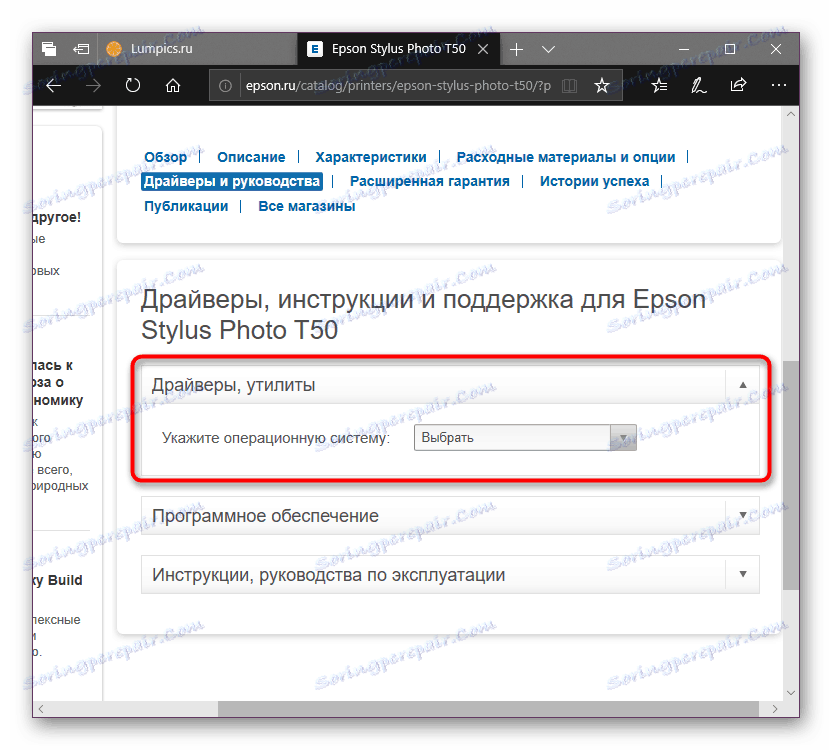Click the scroll left arrow
This screenshot has width=832, height=750.
(41, 709)
